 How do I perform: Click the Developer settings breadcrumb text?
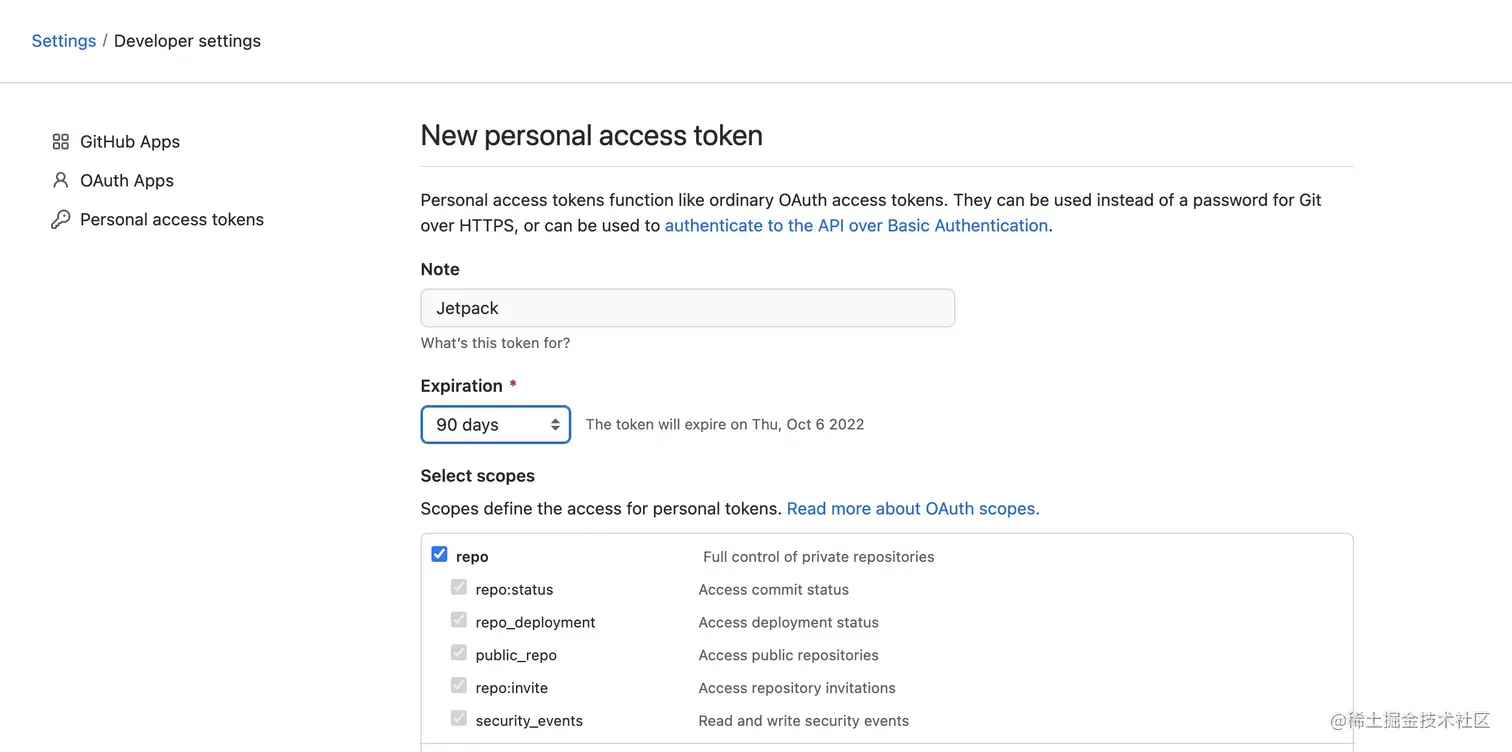[x=187, y=41]
